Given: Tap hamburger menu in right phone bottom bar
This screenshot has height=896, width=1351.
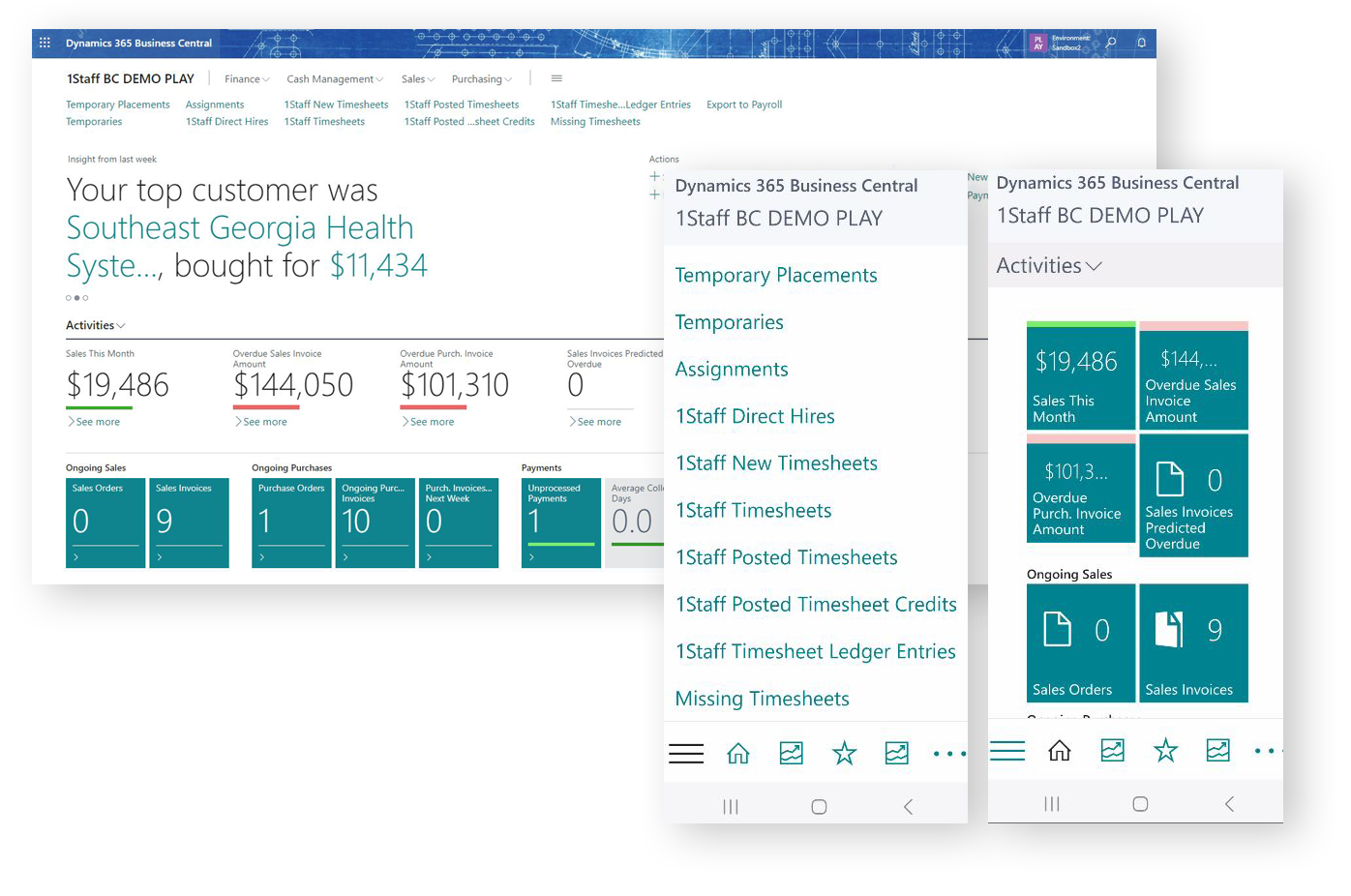Looking at the screenshot, I should point(1007,751).
